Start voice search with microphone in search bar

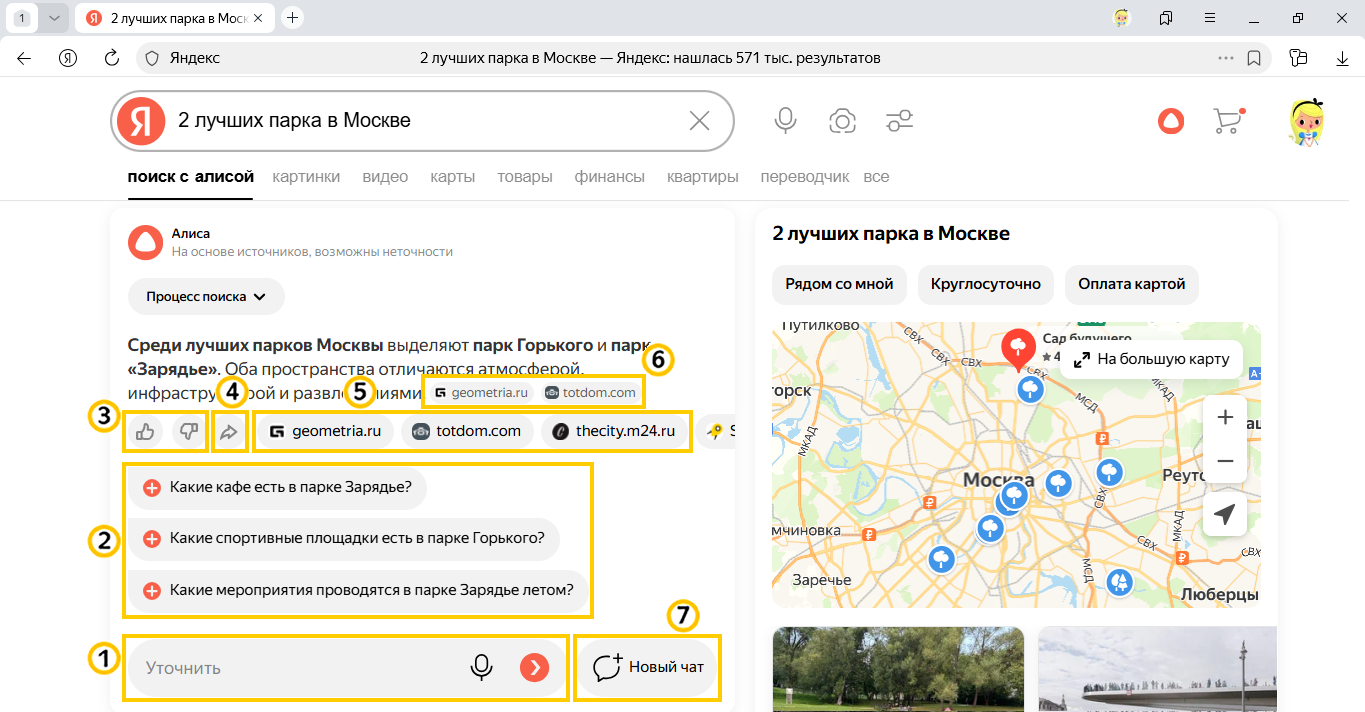786,121
